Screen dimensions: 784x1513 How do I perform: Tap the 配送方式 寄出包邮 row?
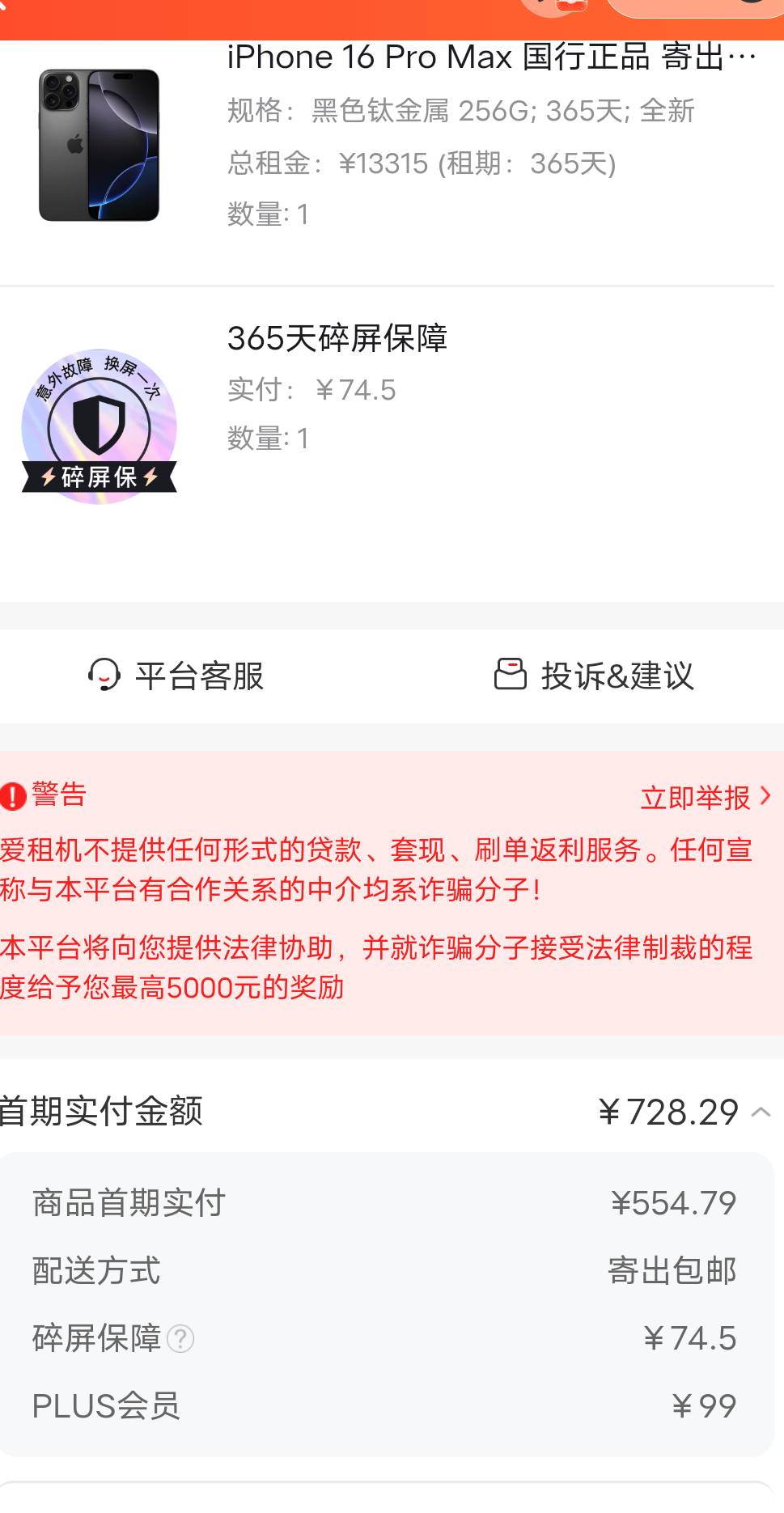click(x=385, y=1271)
